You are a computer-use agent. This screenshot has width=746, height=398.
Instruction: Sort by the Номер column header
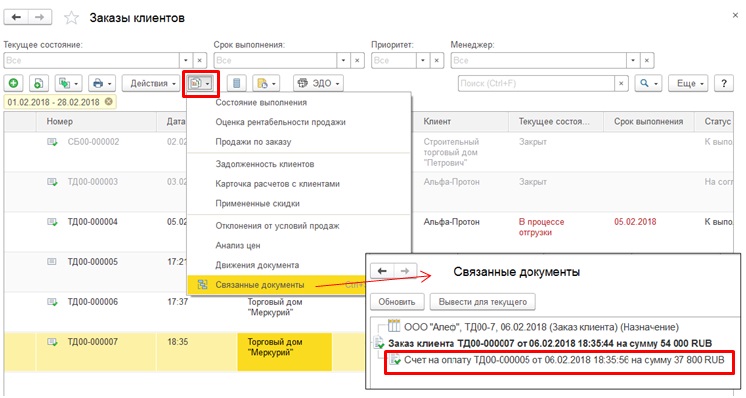[96, 122]
